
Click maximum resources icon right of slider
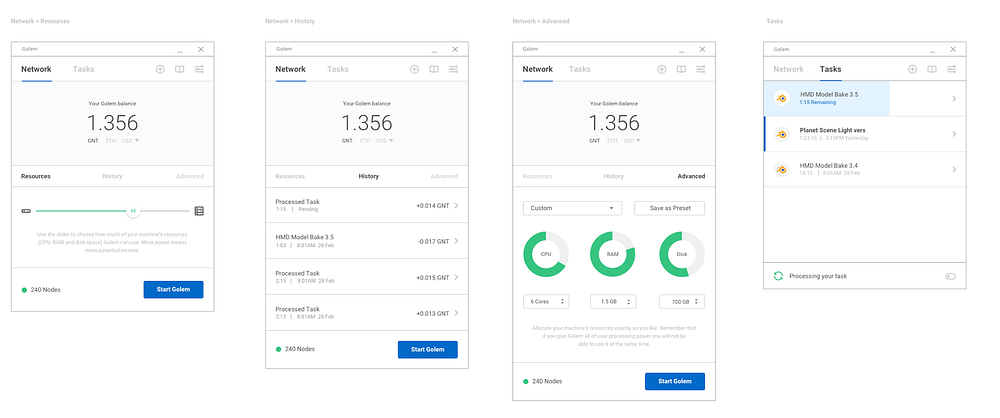199,211
